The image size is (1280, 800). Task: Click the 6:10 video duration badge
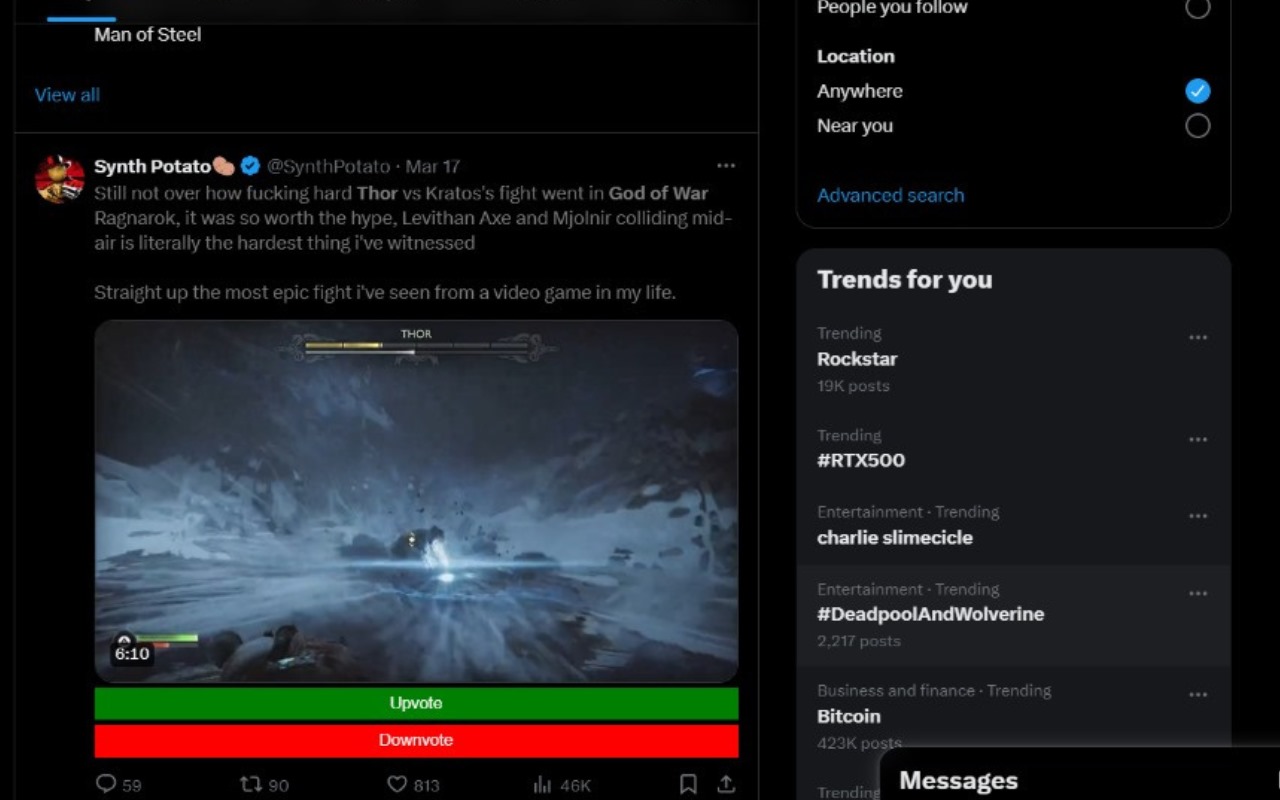click(x=132, y=654)
